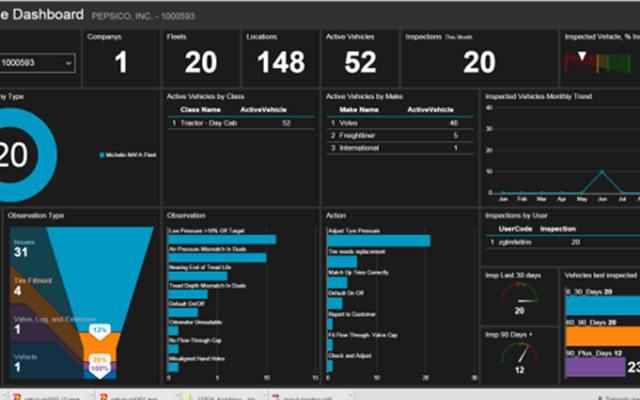Sort by ActiveVehicle header in the Class table
The image size is (640, 400).
tap(263, 109)
